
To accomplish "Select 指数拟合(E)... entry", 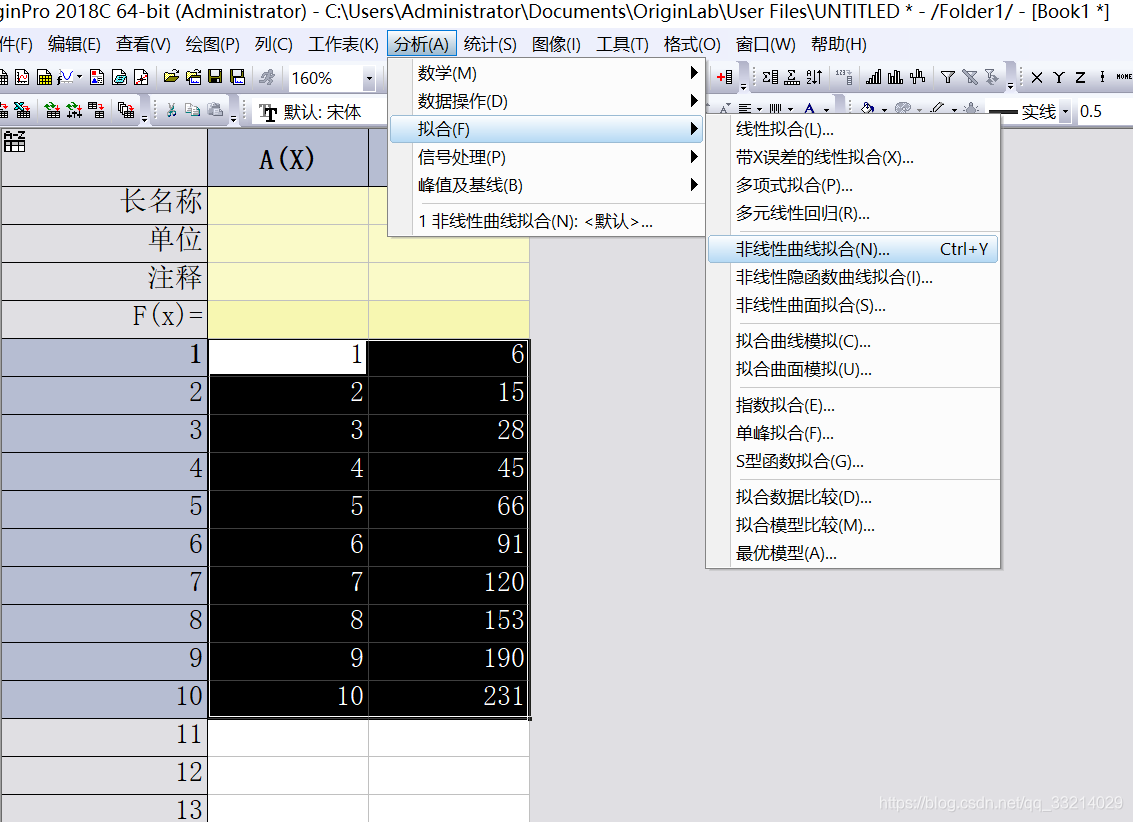I will [853, 405].
